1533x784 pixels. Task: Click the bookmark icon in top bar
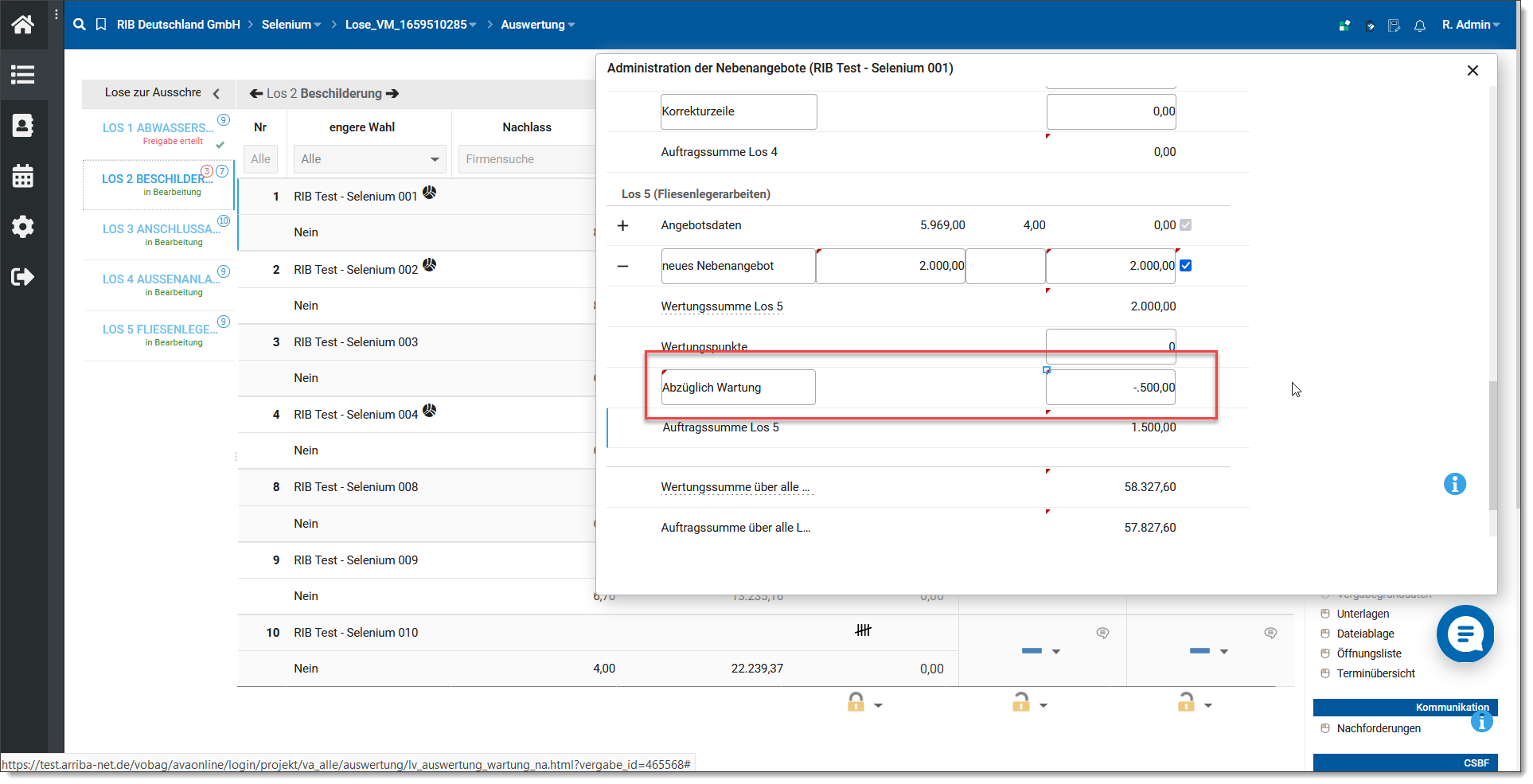(101, 25)
